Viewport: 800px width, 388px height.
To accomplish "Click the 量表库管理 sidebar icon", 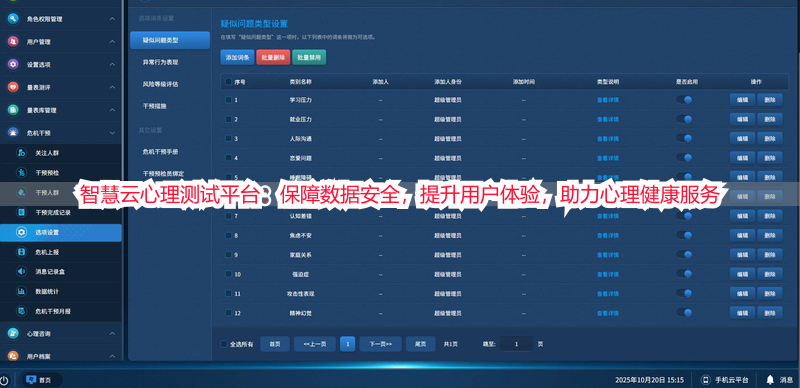I will tap(13, 110).
